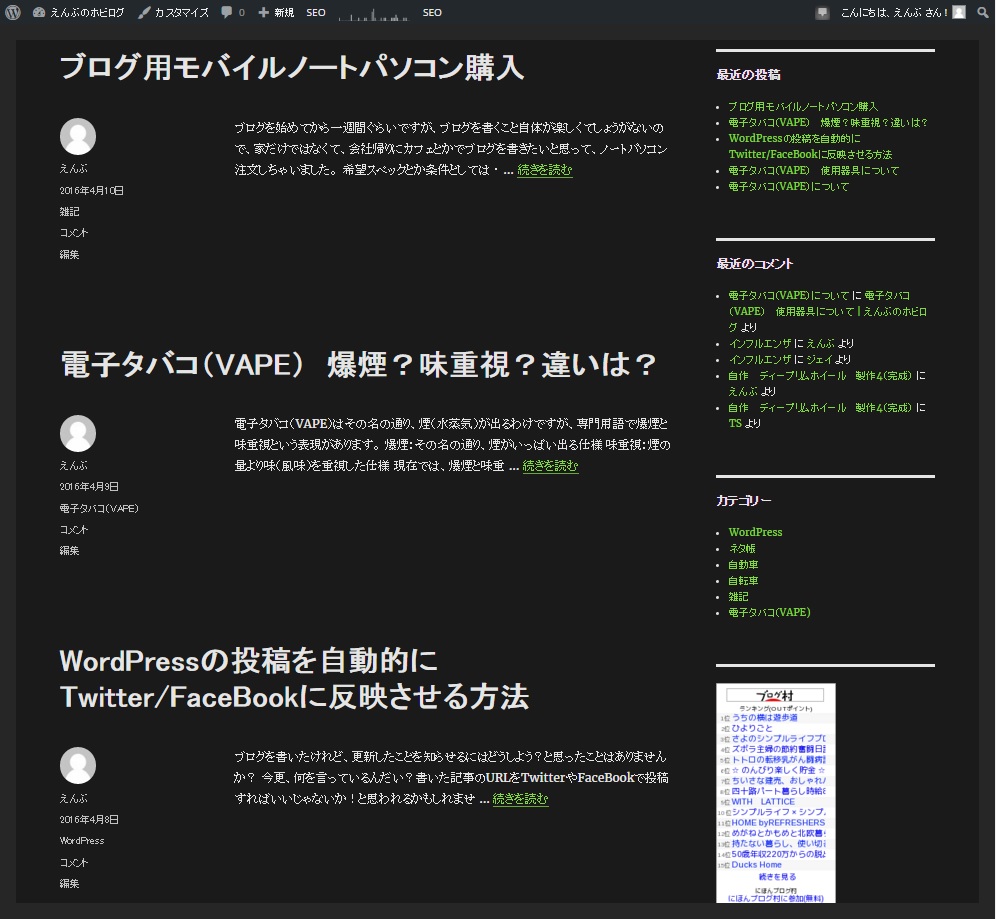Open the こんにちは、えんぶ さん account menu
This screenshot has width=996, height=919.
point(894,12)
